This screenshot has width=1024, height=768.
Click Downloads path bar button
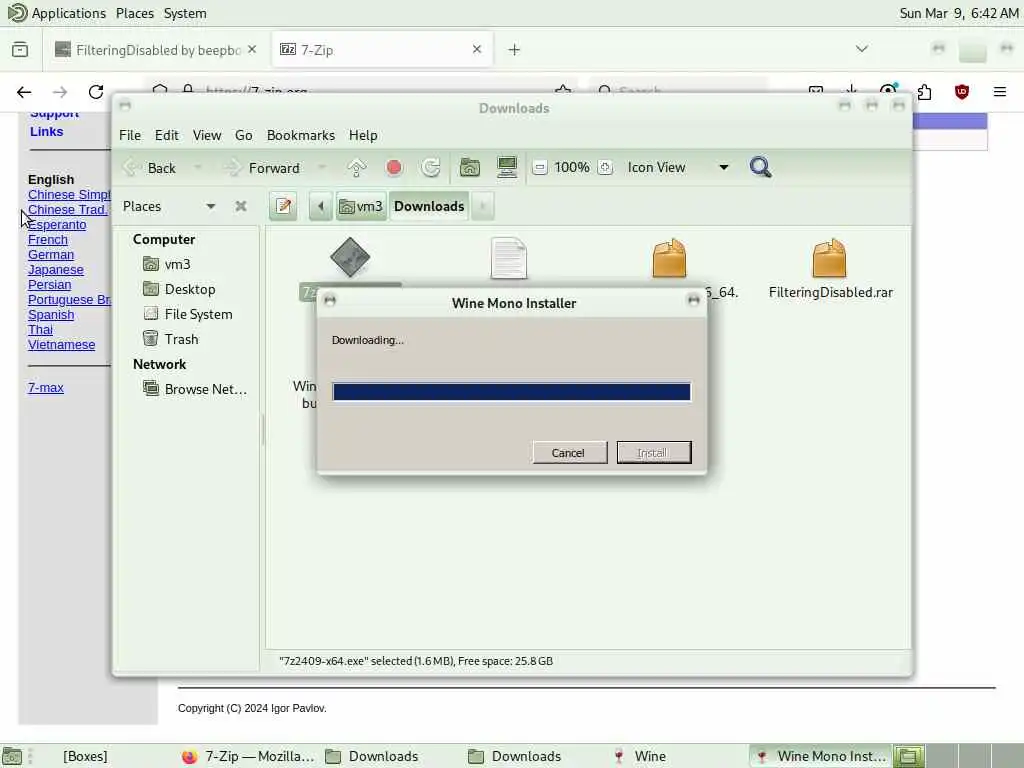(x=429, y=206)
